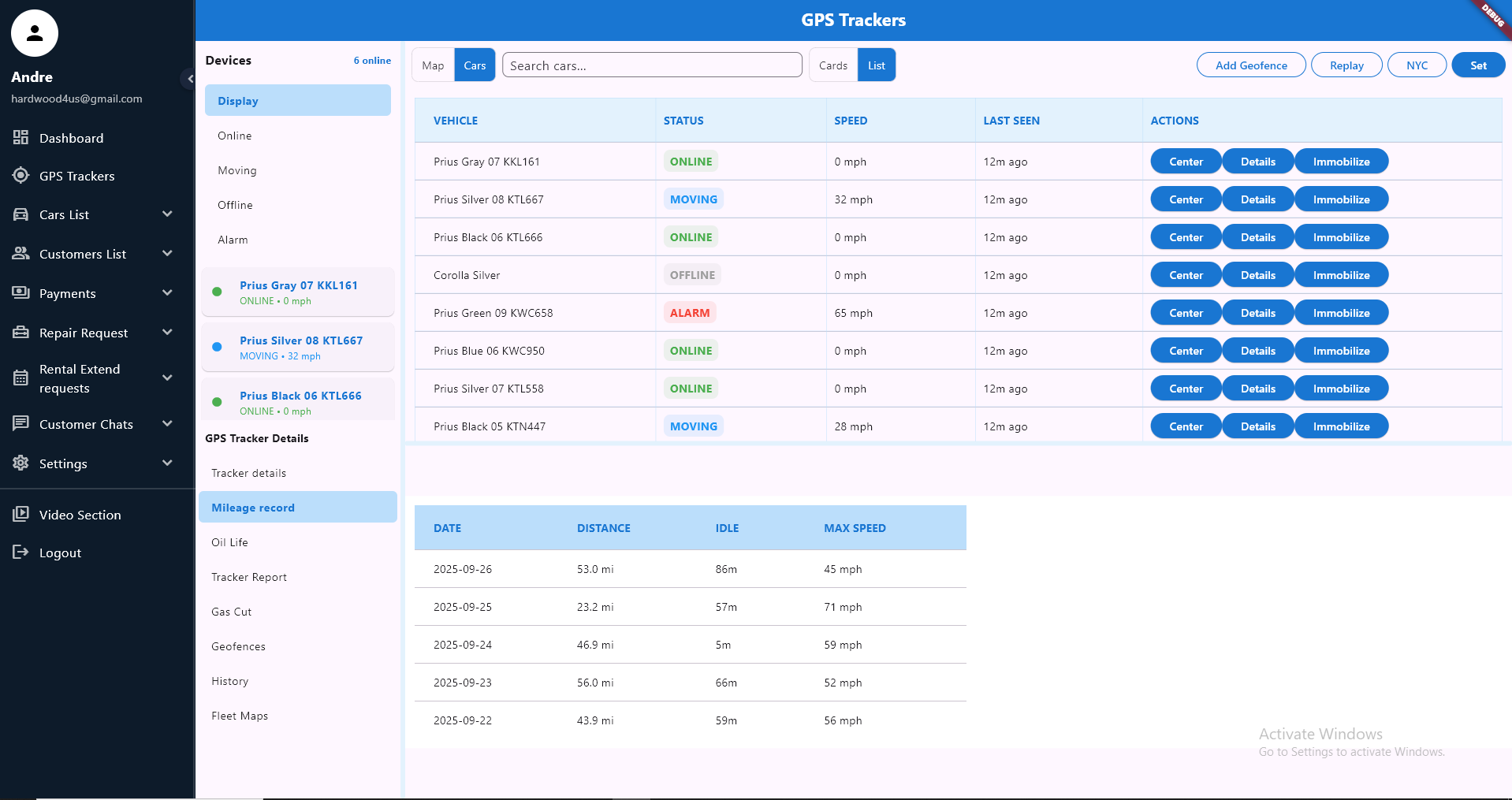1512x800 pixels.
Task: Click the Settings gear icon
Action: [x=21, y=463]
